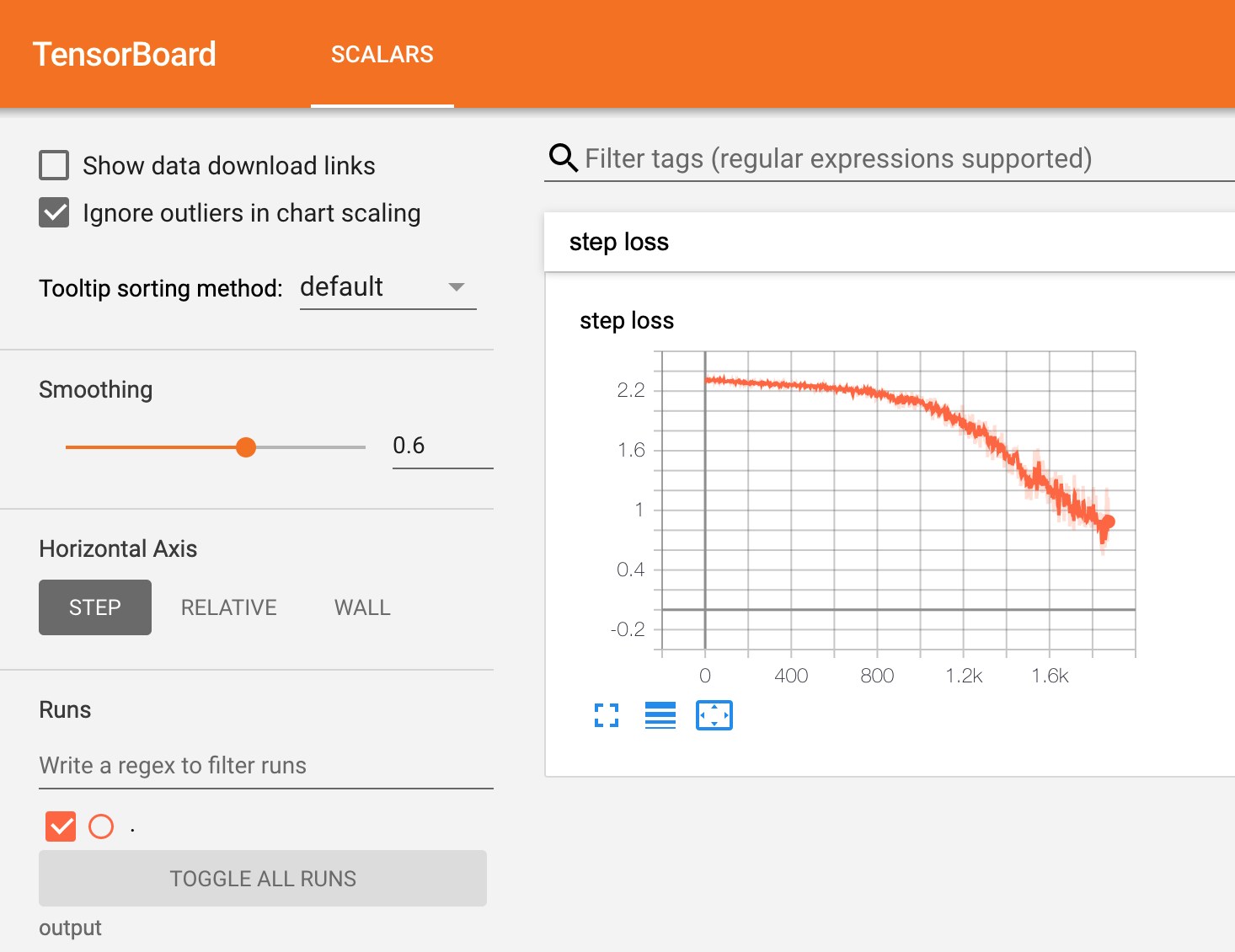Open the Tooltip sorting method dropdown

[388, 287]
